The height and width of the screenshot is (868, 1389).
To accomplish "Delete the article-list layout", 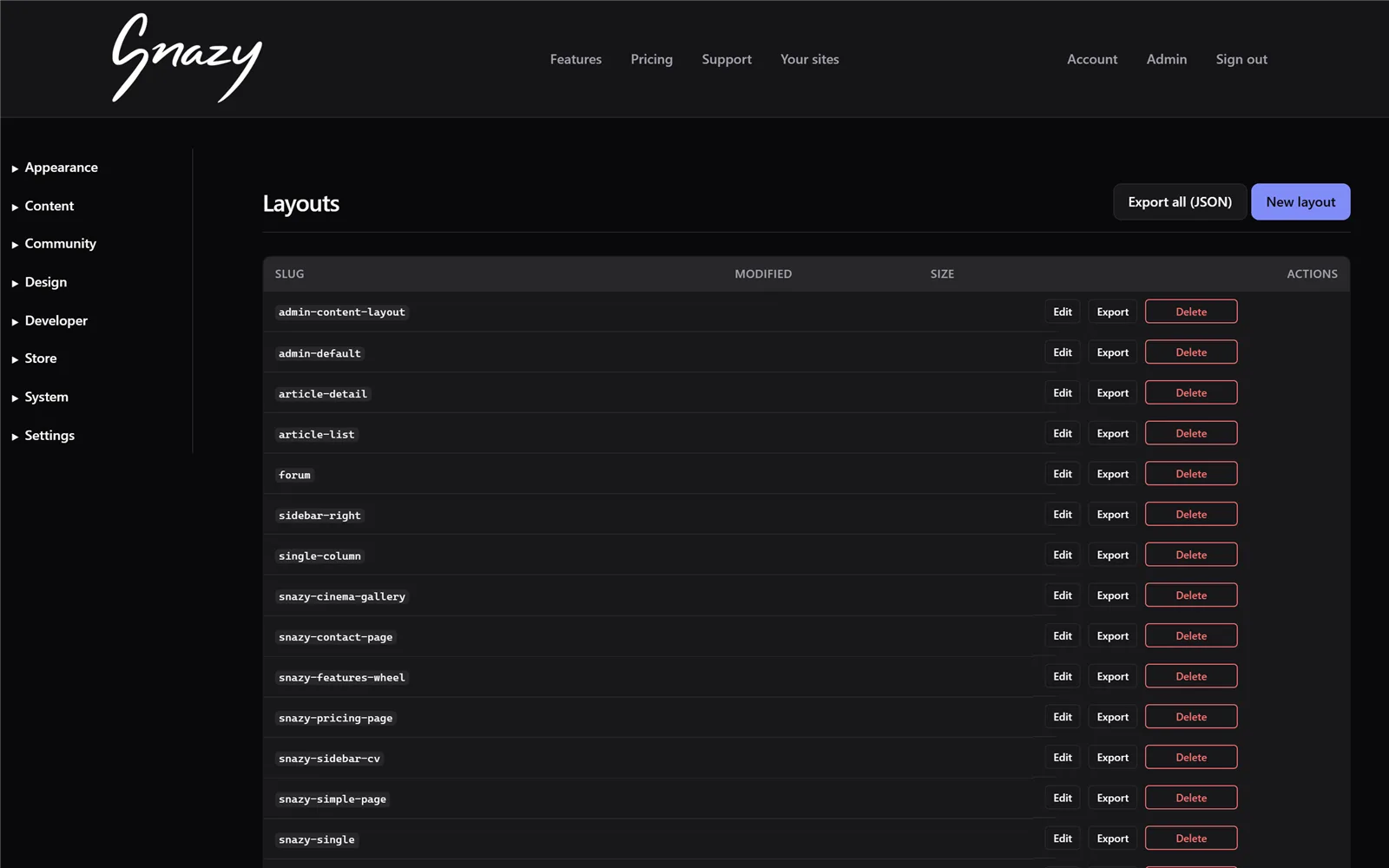I will (x=1191, y=433).
